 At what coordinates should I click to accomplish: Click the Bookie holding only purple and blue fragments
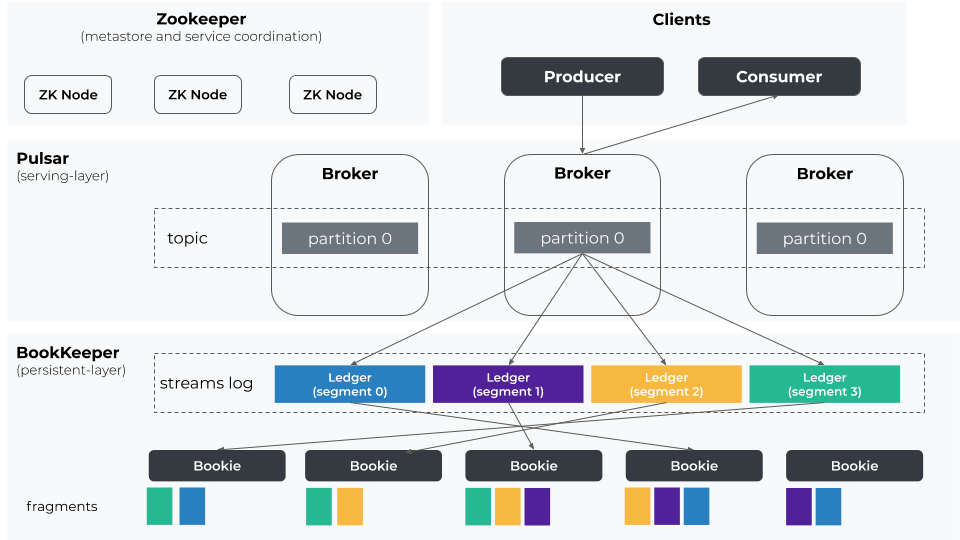pos(854,466)
